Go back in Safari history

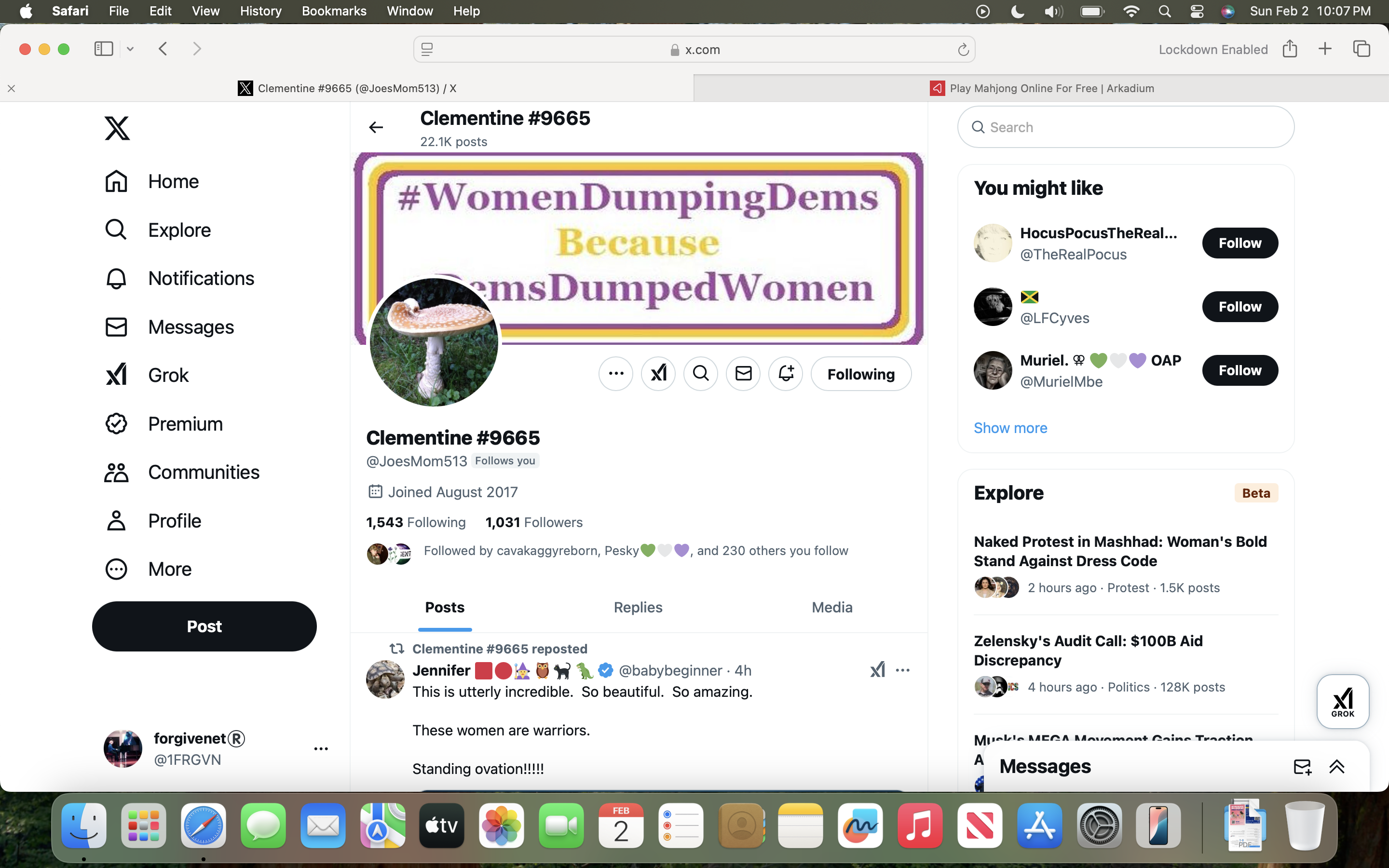tap(163, 49)
